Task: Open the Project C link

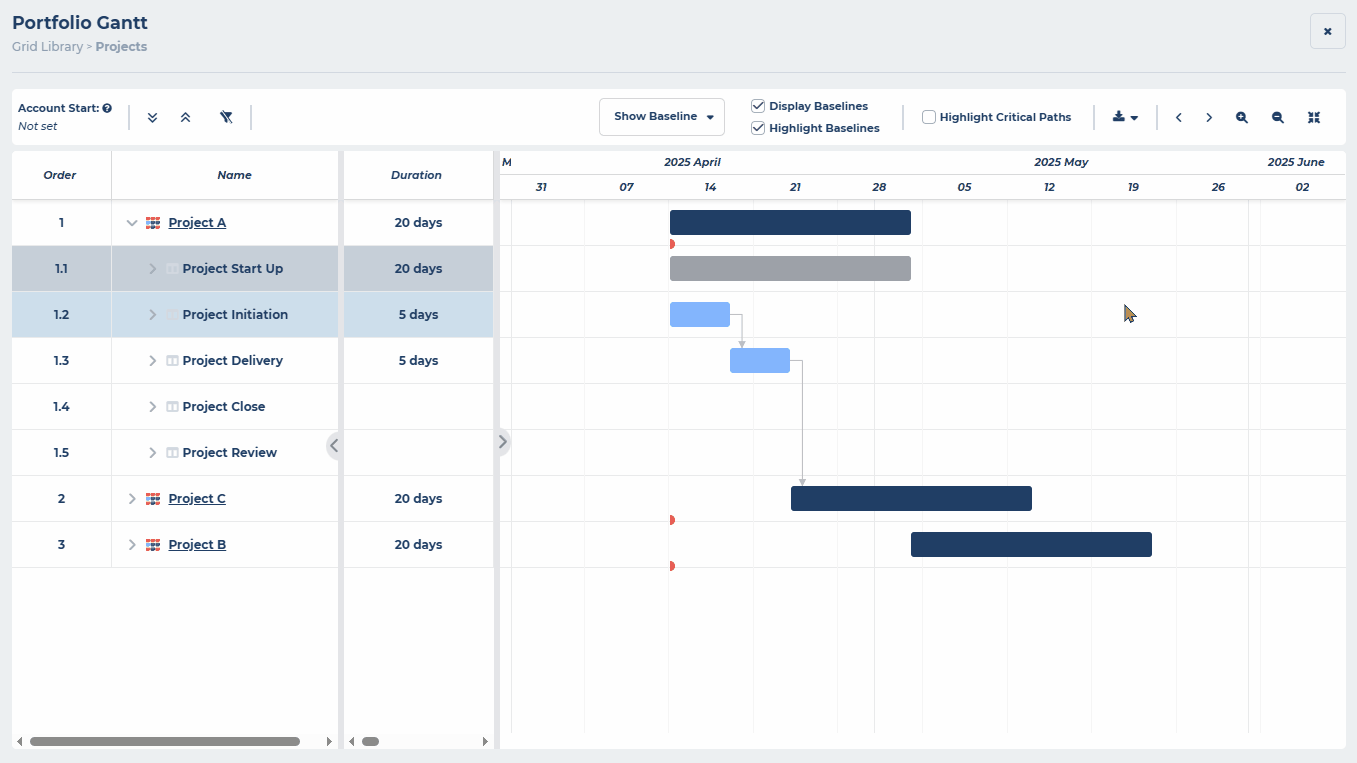Action: tap(196, 498)
